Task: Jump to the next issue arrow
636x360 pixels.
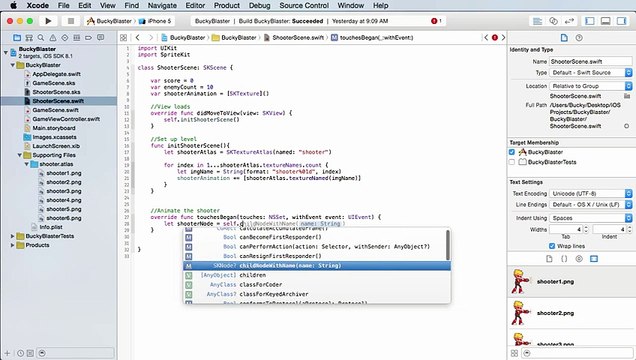Action: (503, 38)
